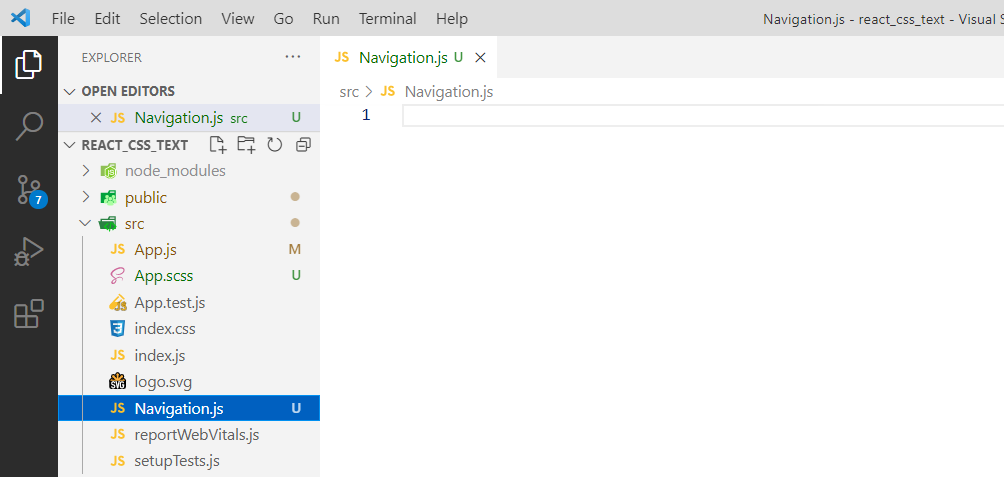This screenshot has width=1004, height=477.
Task: Click into line 1 of the editor
Action: [700, 116]
